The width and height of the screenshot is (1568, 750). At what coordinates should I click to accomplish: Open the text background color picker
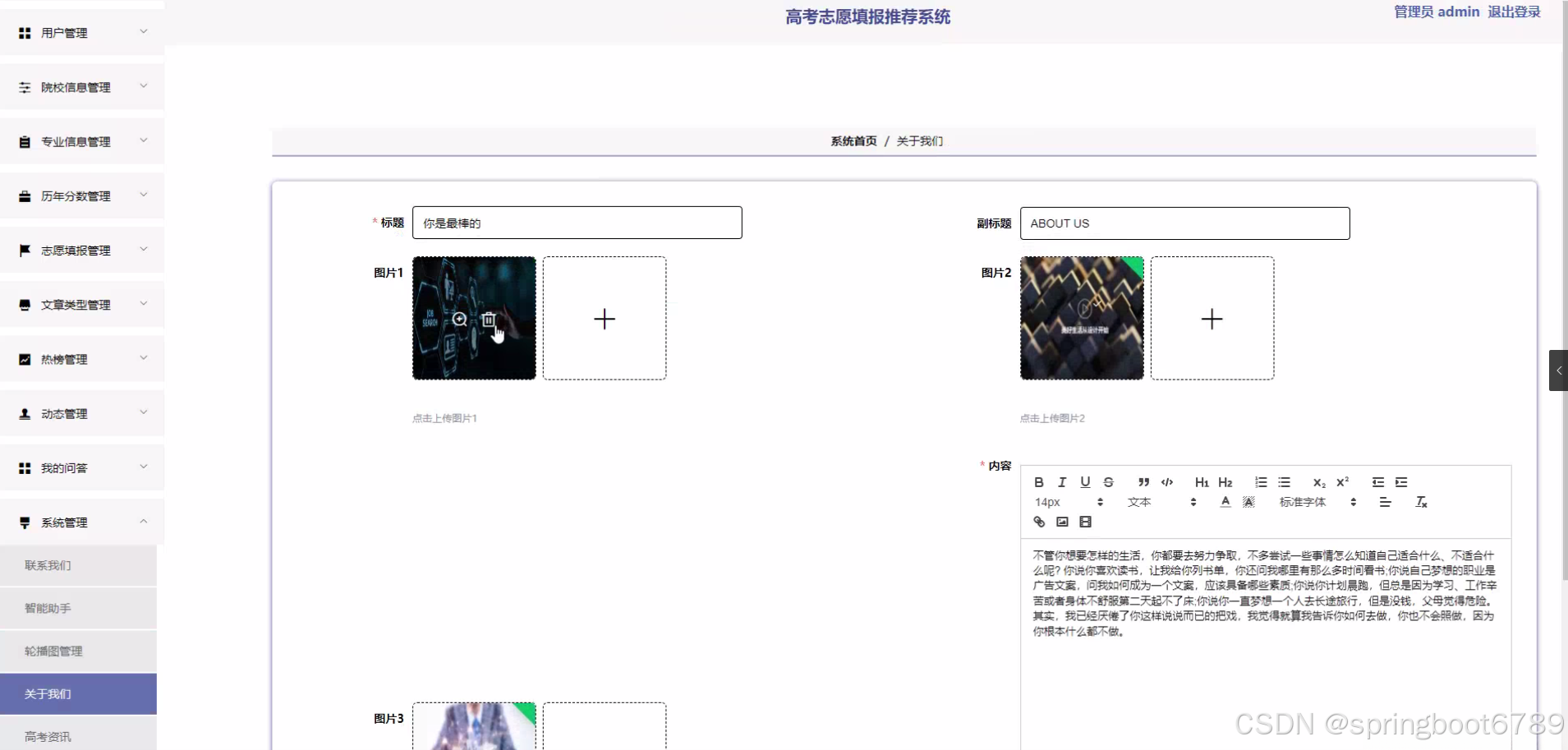coord(1248,502)
